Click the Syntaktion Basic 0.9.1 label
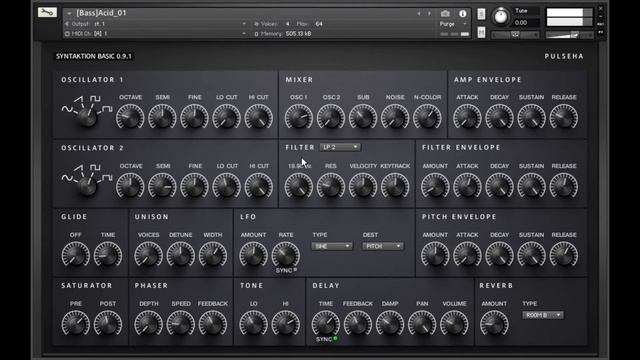Image resolution: width=640 pixels, height=360 pixels. [94, 56]
